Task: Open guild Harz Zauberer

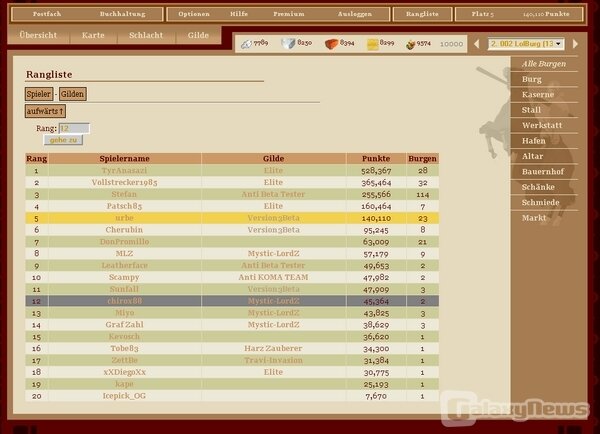Action: (273, 348)
